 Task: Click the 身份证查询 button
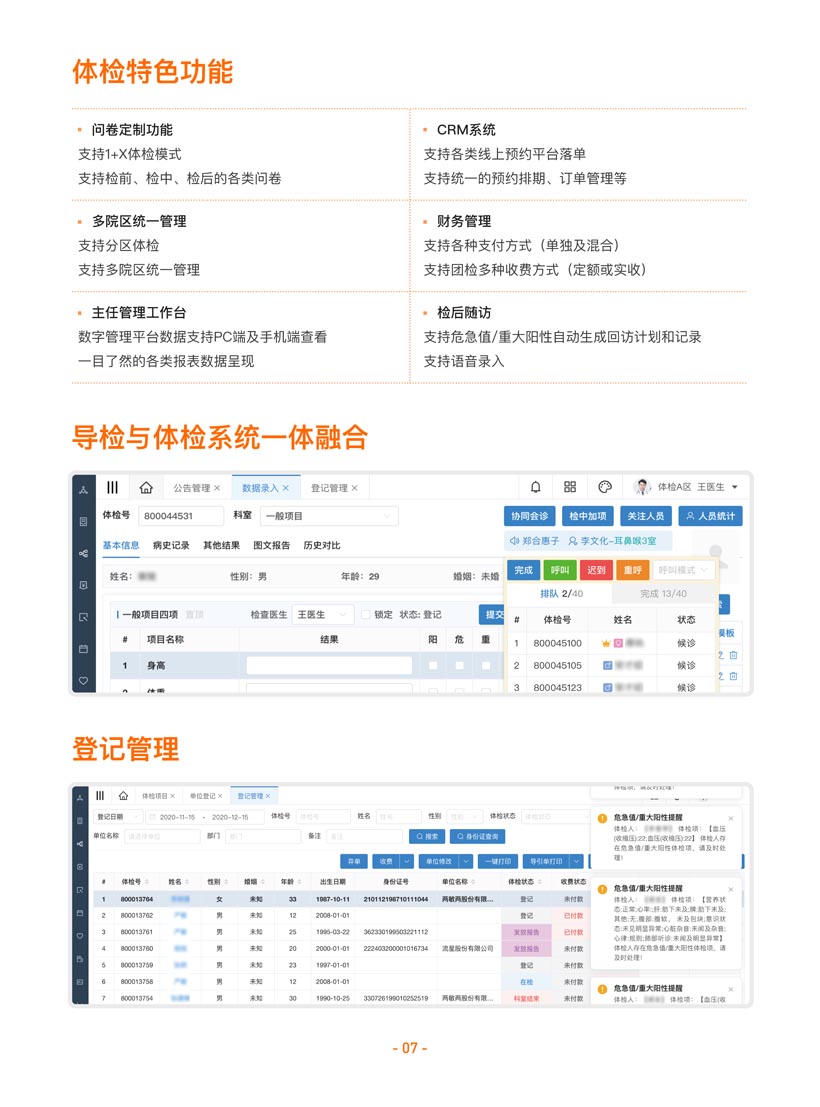click(x=479, y=836)
